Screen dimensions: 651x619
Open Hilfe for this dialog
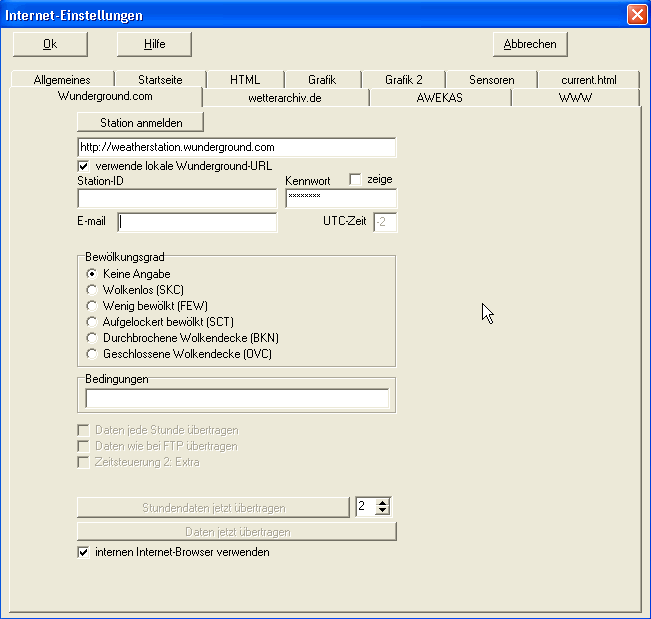tap(154, 44)
